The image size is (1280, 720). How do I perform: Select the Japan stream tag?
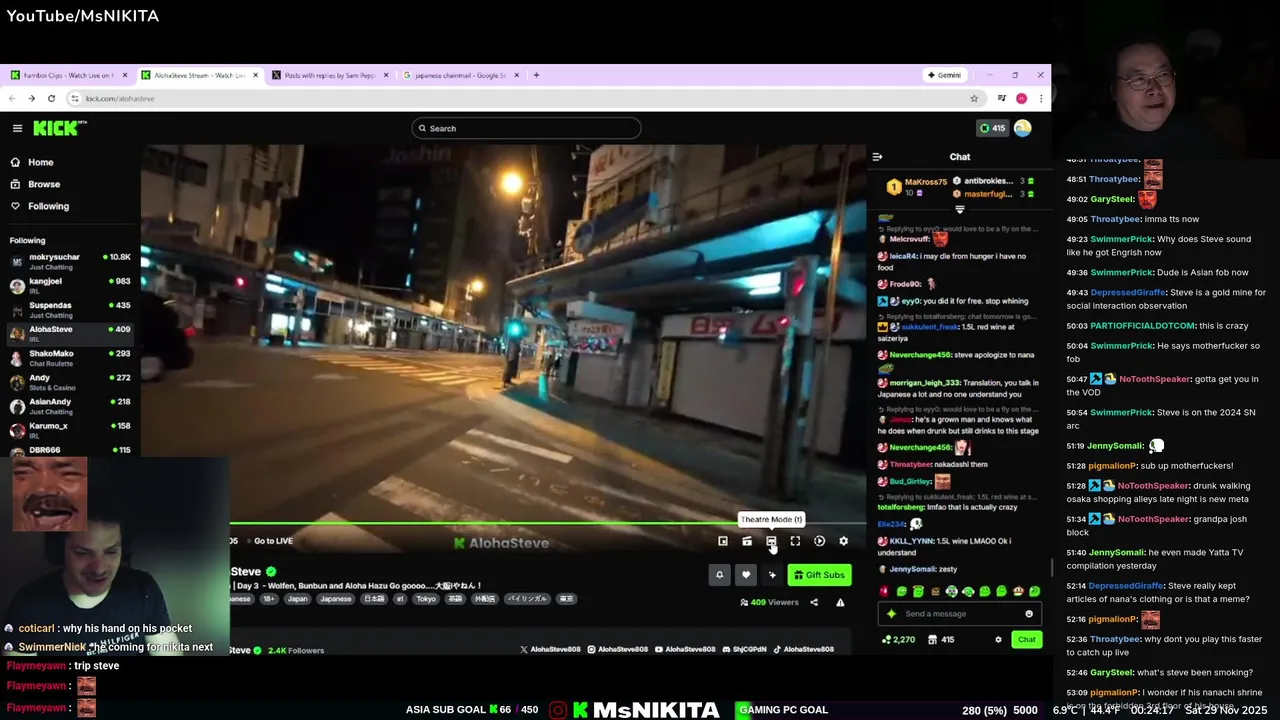297,599
